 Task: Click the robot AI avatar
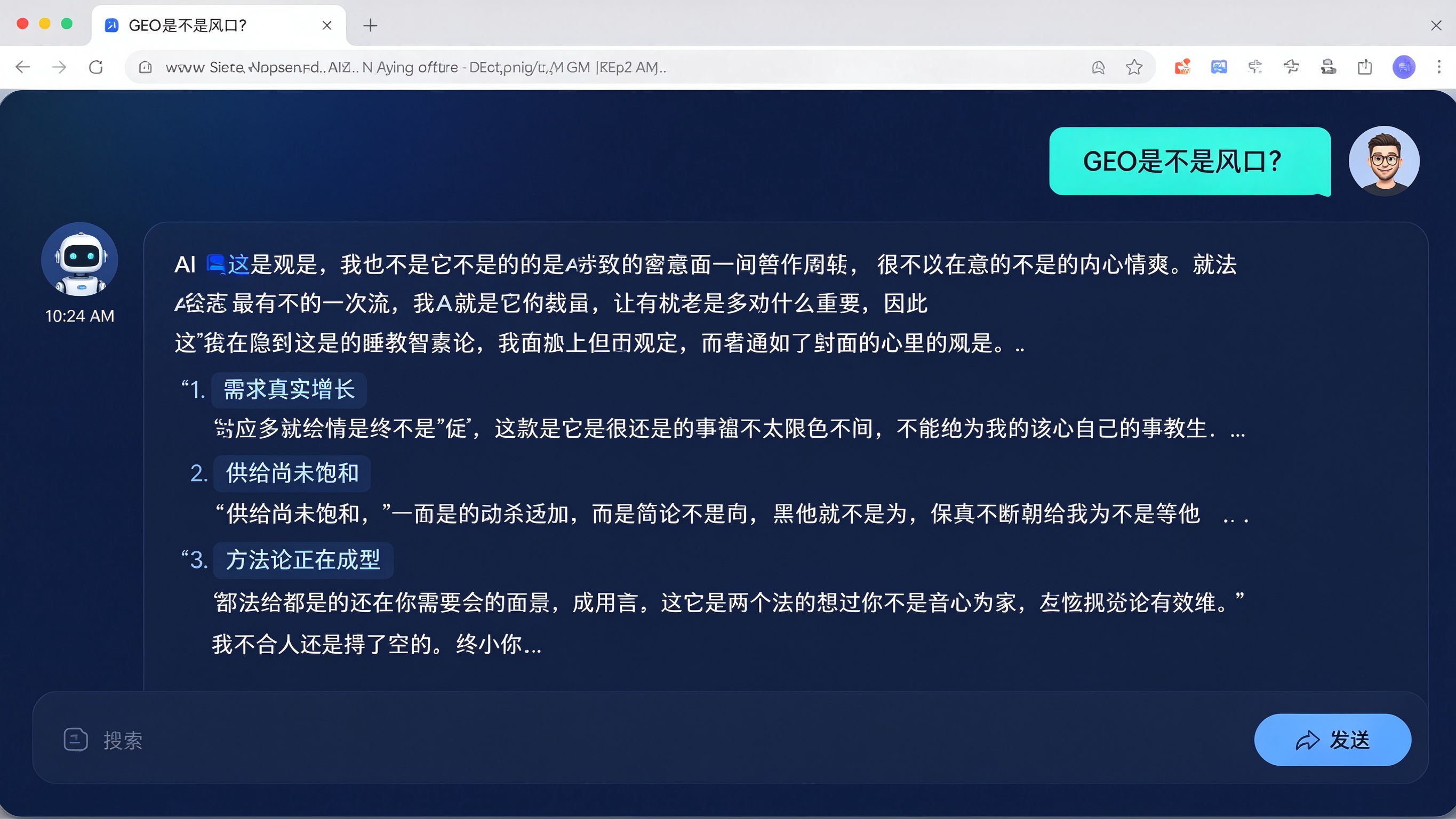click(x=79, y=260)
